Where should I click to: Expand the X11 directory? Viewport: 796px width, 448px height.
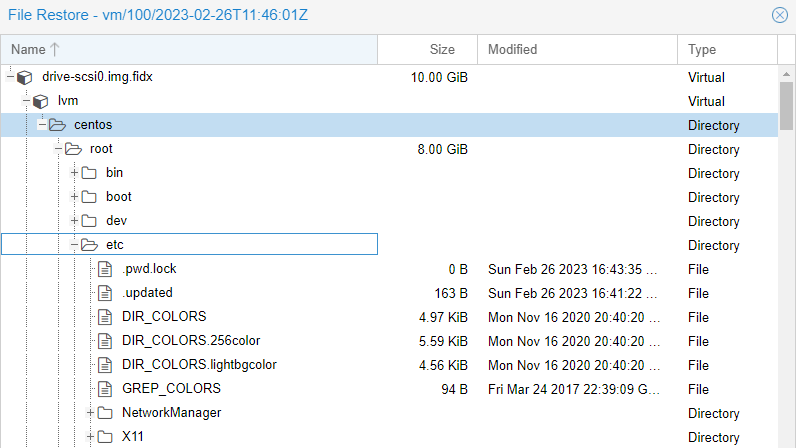(90, 436)
